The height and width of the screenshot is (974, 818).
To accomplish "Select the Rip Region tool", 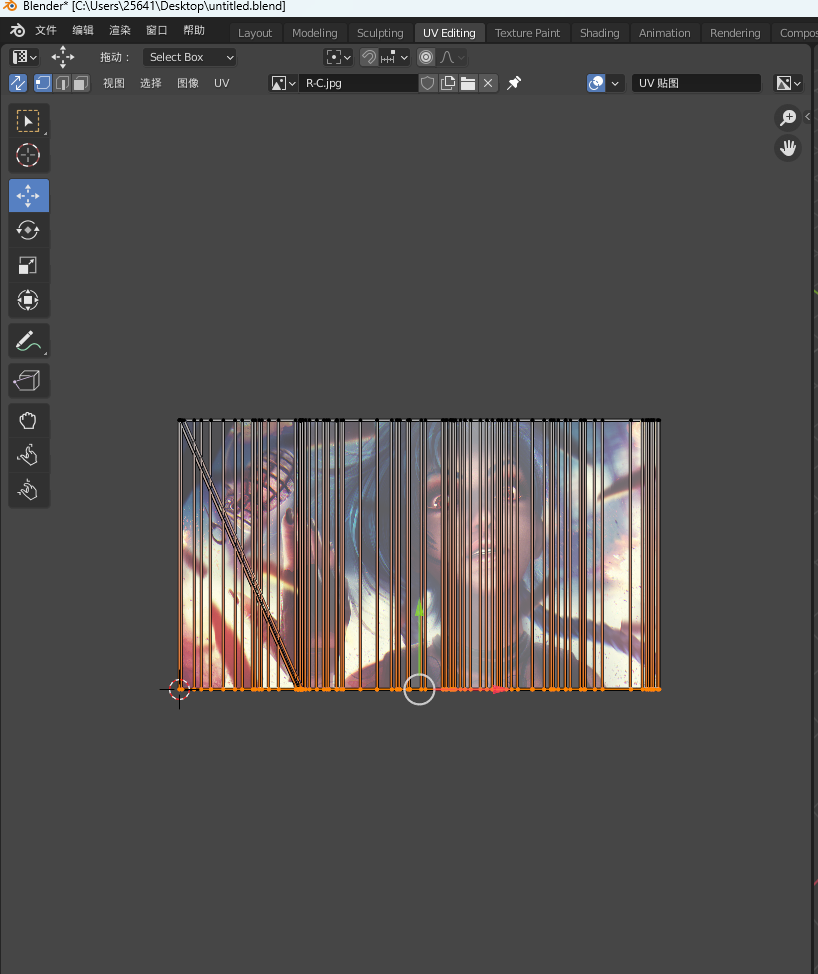I will click(x=29, y=381).
